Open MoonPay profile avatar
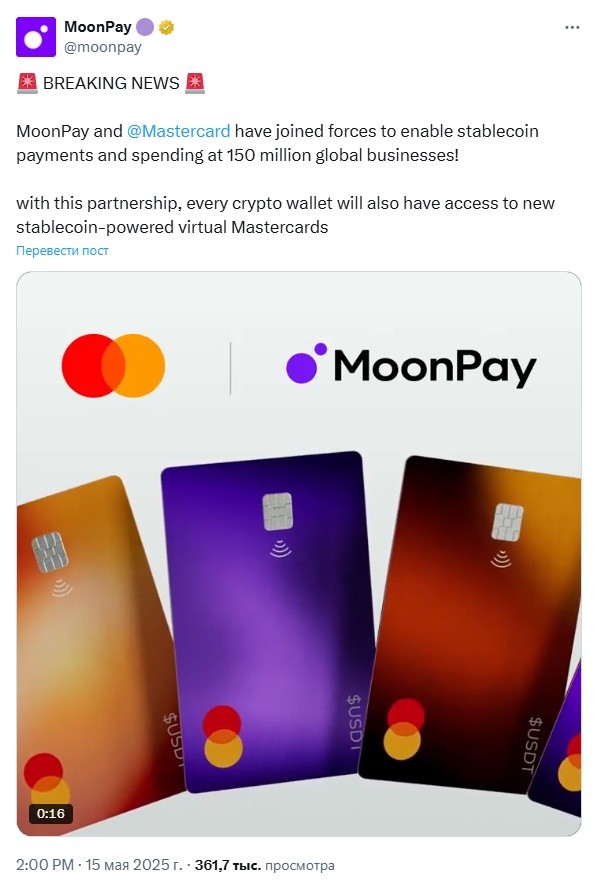 coord(36,37)
